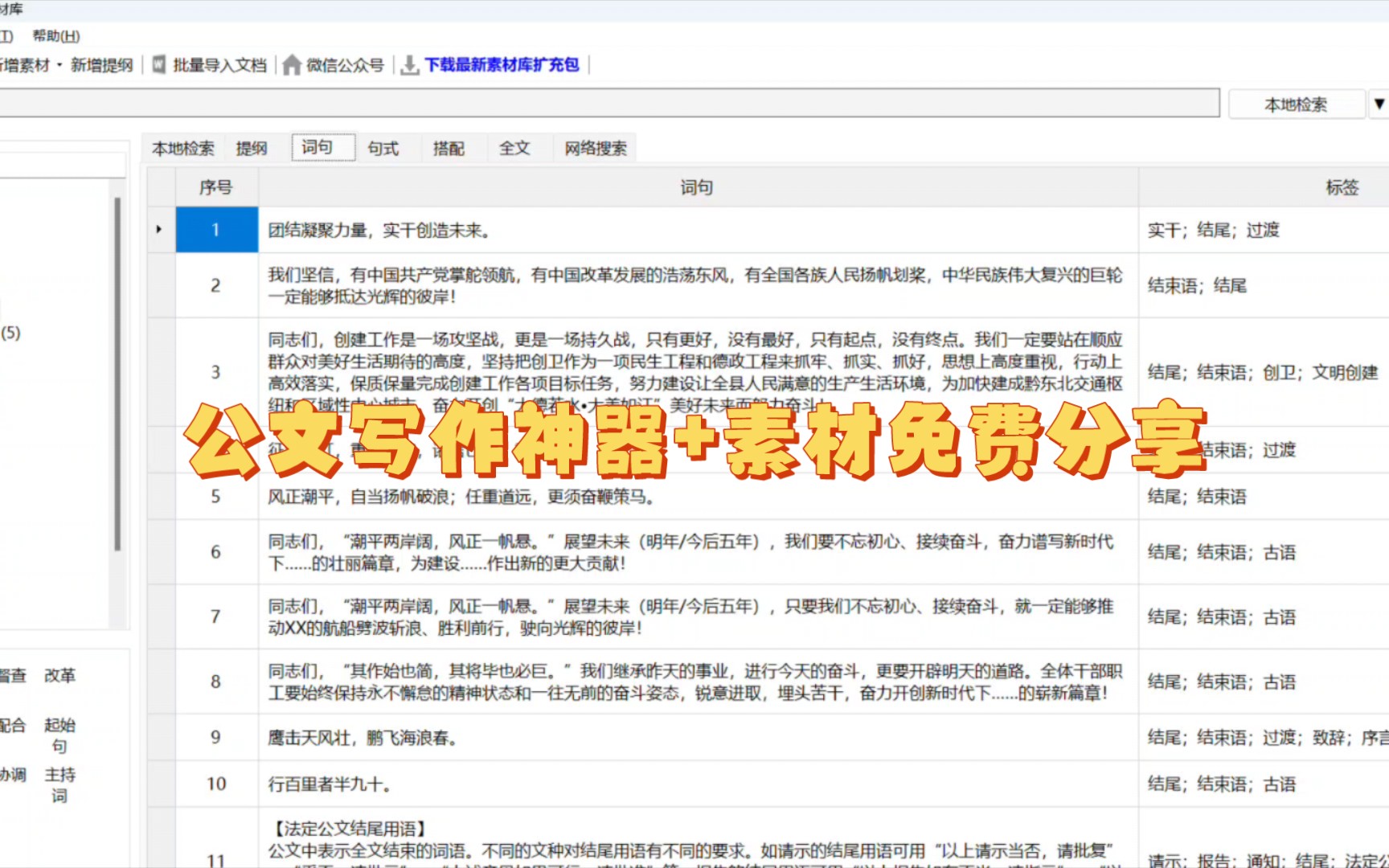Click the home icon beside 微信公众号
Viewport: 1389px width, 868px height.
(292, 64)
